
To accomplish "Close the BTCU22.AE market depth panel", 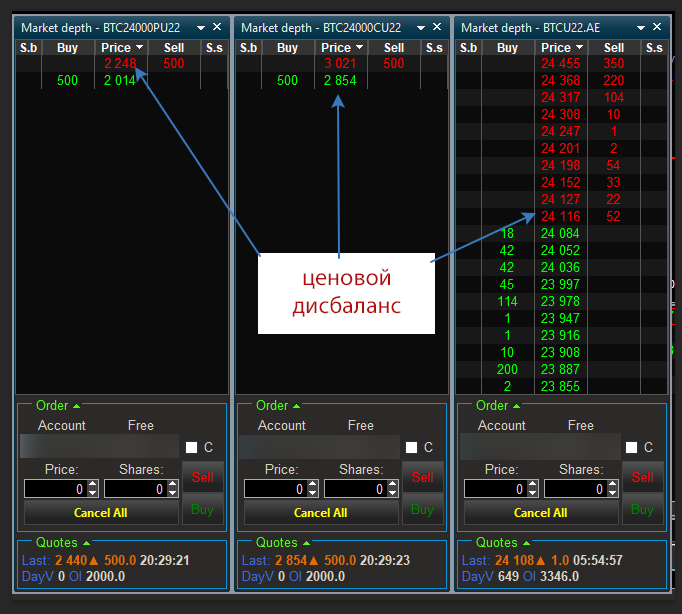I will pyautogui.click(x=657, y=27).
